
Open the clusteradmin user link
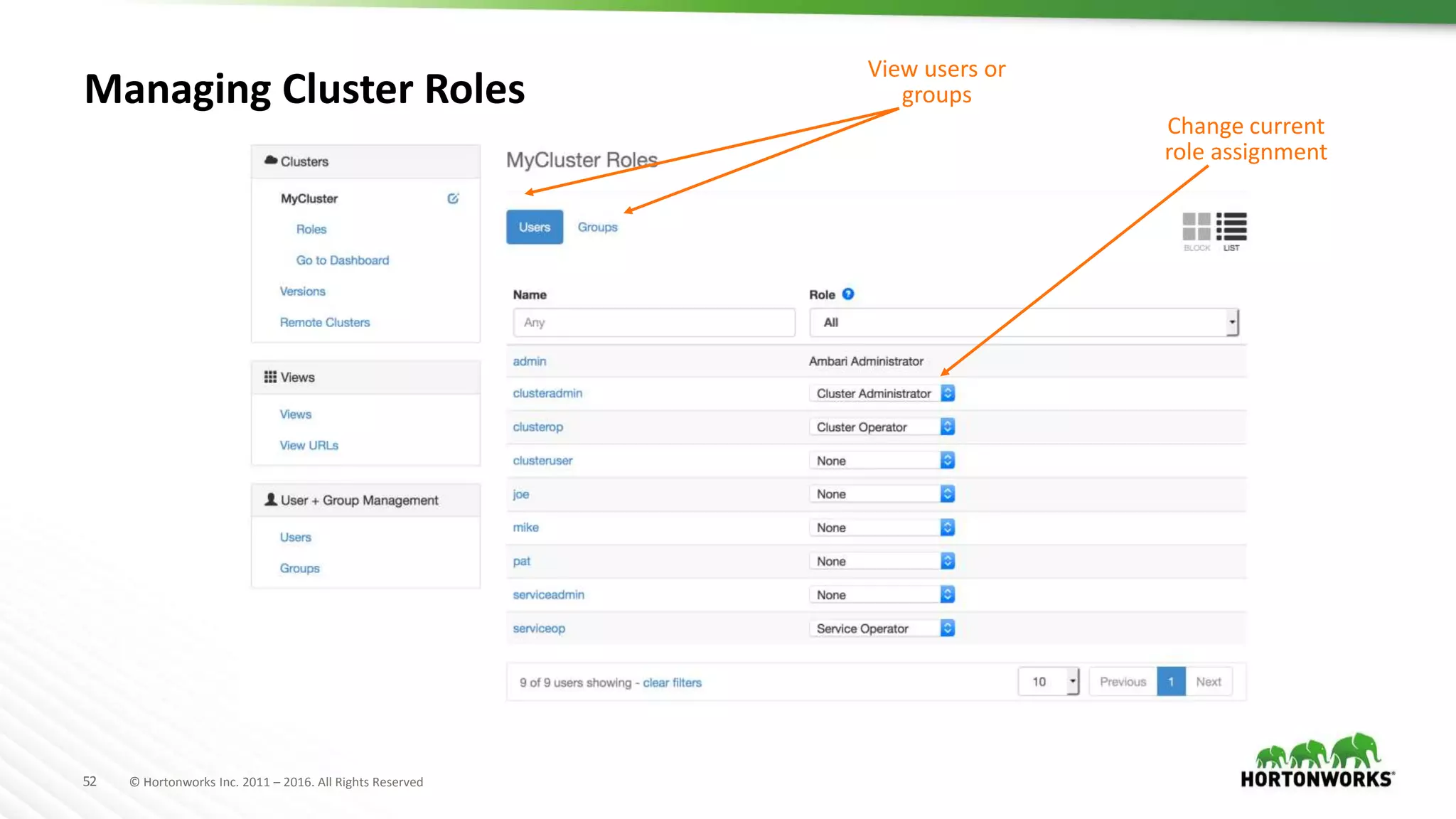click(x=547, y=393)
